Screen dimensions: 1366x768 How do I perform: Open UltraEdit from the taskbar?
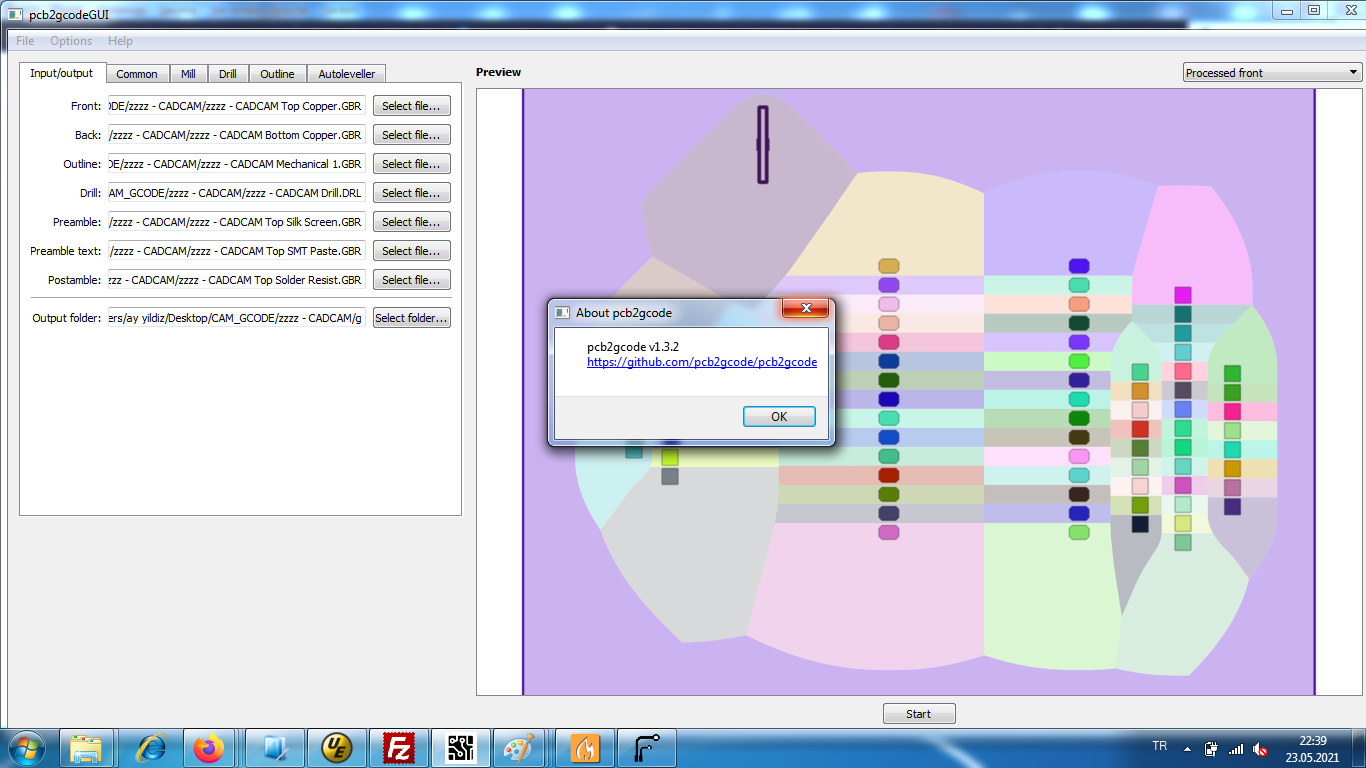click(x=337, y=747)
